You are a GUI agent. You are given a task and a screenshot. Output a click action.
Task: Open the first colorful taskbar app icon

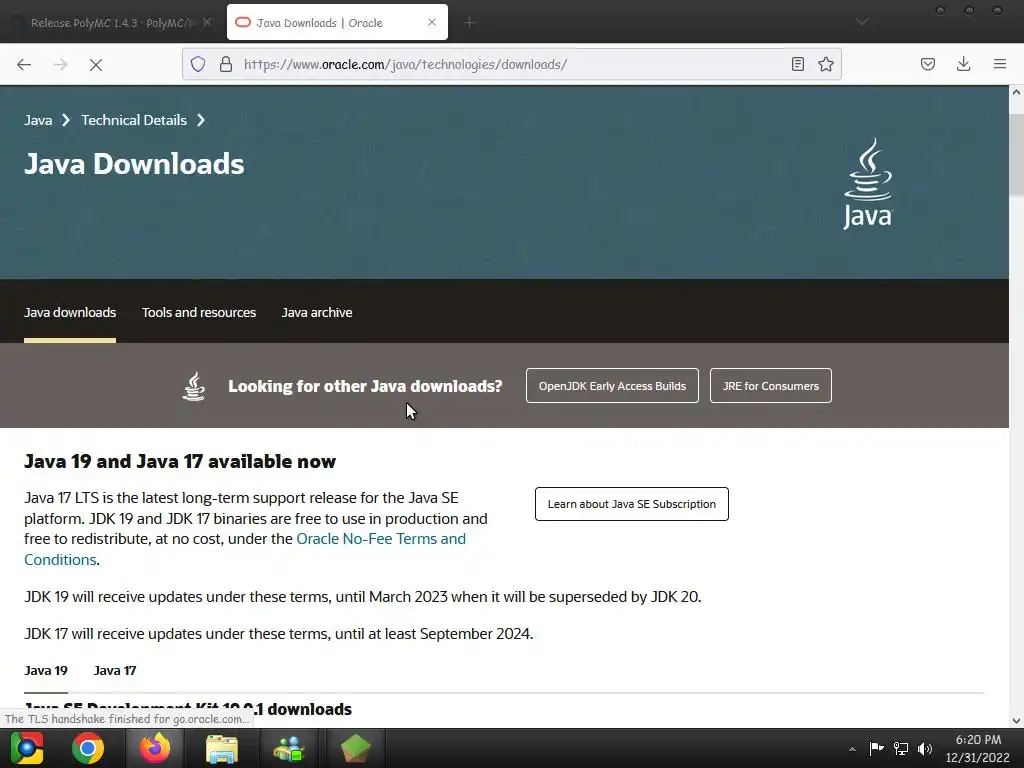pos(27,748)
